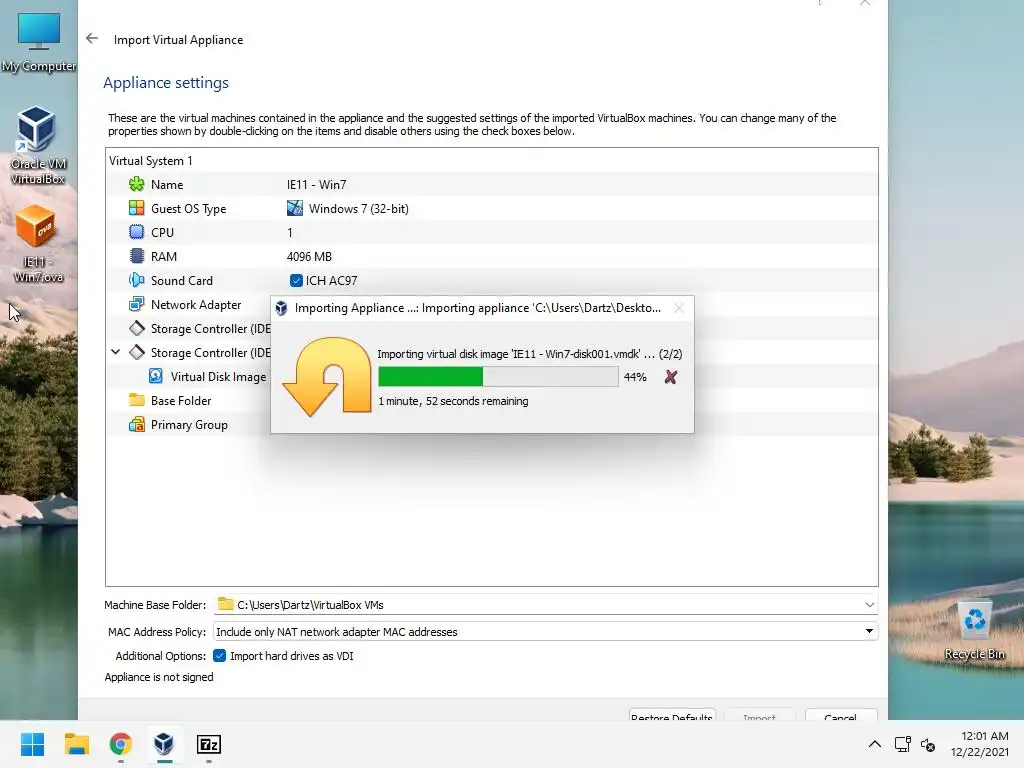Click the first Storage Controller diamond icon
This screenshot has width=1024, height=768.
click(136, 328)
